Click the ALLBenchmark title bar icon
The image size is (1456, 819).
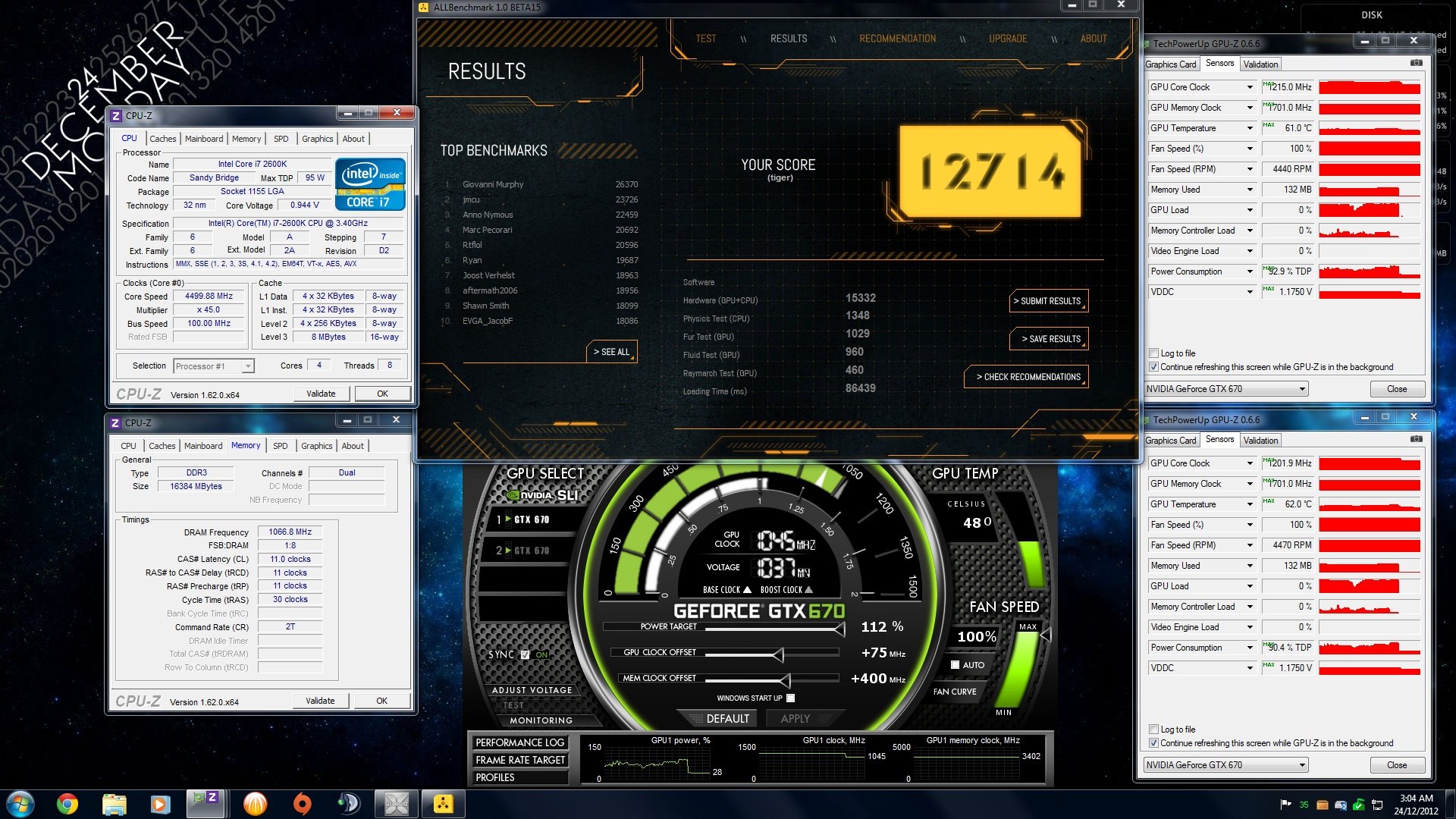pyautogui.click(x=424, y=7)
